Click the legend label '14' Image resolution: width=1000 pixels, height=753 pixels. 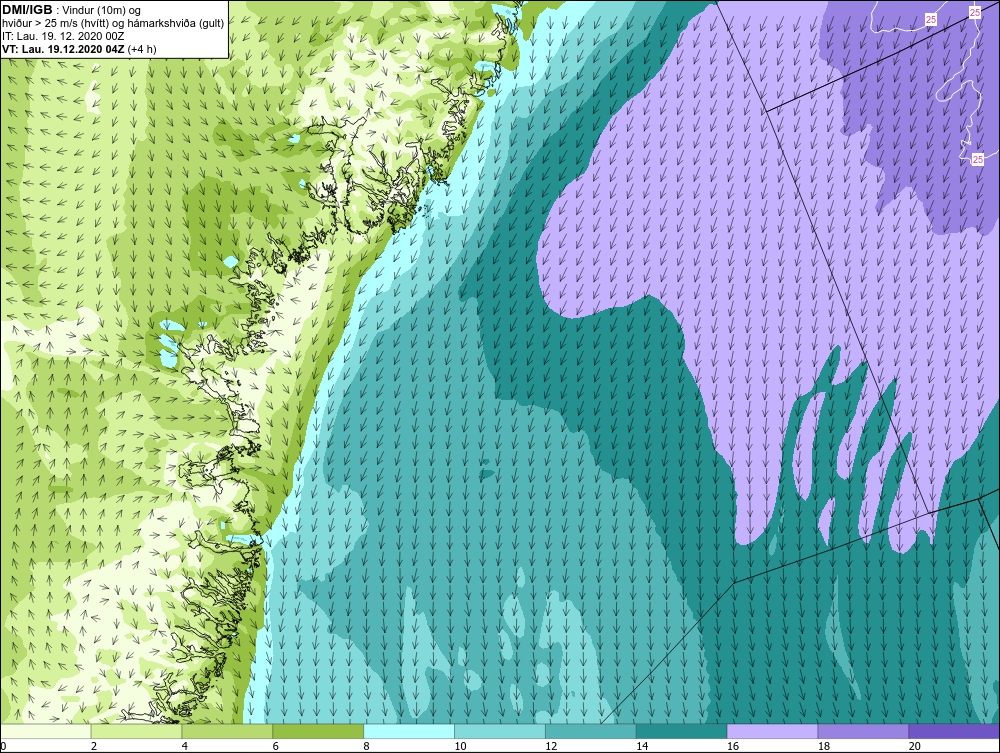tap(642, 746)
